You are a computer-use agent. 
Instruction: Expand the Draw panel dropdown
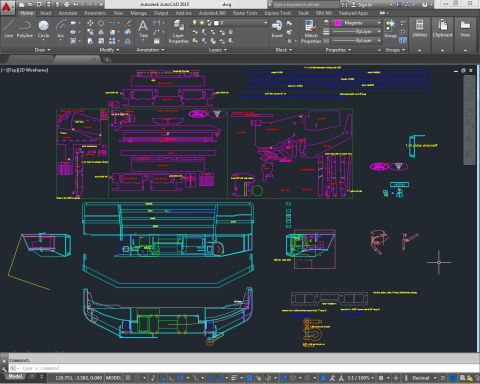[42, 50]
